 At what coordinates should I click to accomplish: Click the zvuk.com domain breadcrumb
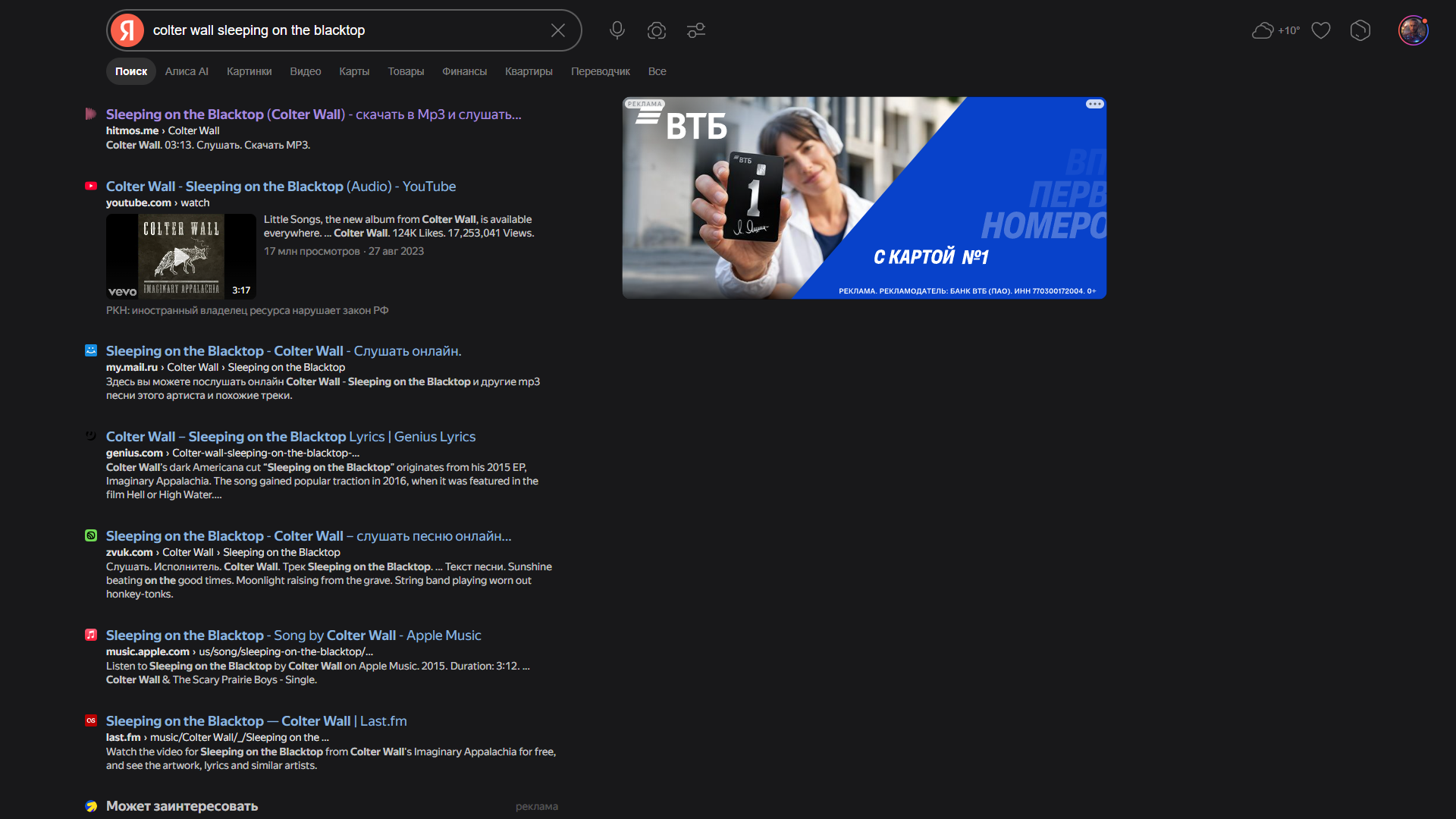click(129, 552)
